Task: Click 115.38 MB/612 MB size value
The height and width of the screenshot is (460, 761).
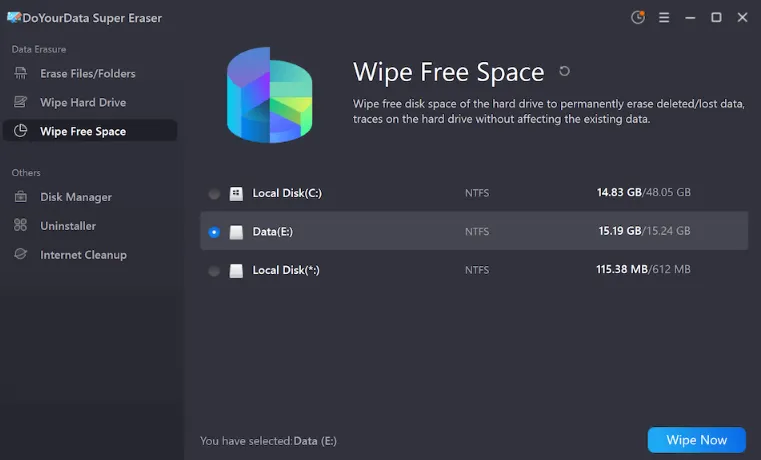Action: (x=643, y=269)
